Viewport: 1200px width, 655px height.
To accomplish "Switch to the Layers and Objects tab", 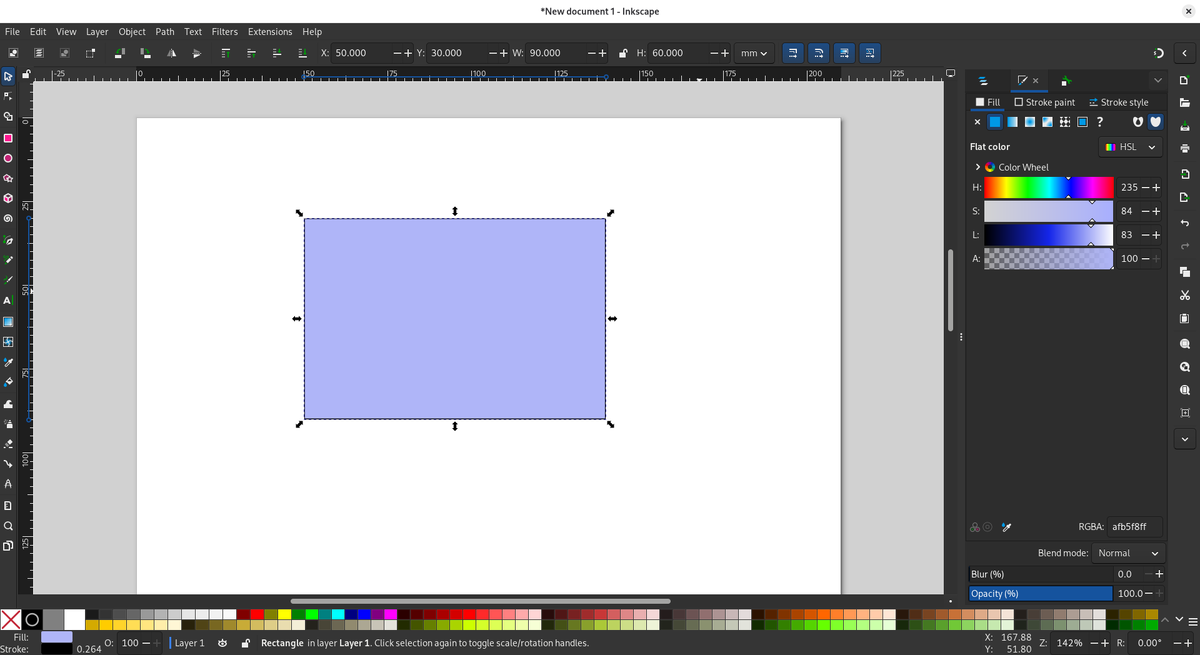I will click(x=982, y=80).
